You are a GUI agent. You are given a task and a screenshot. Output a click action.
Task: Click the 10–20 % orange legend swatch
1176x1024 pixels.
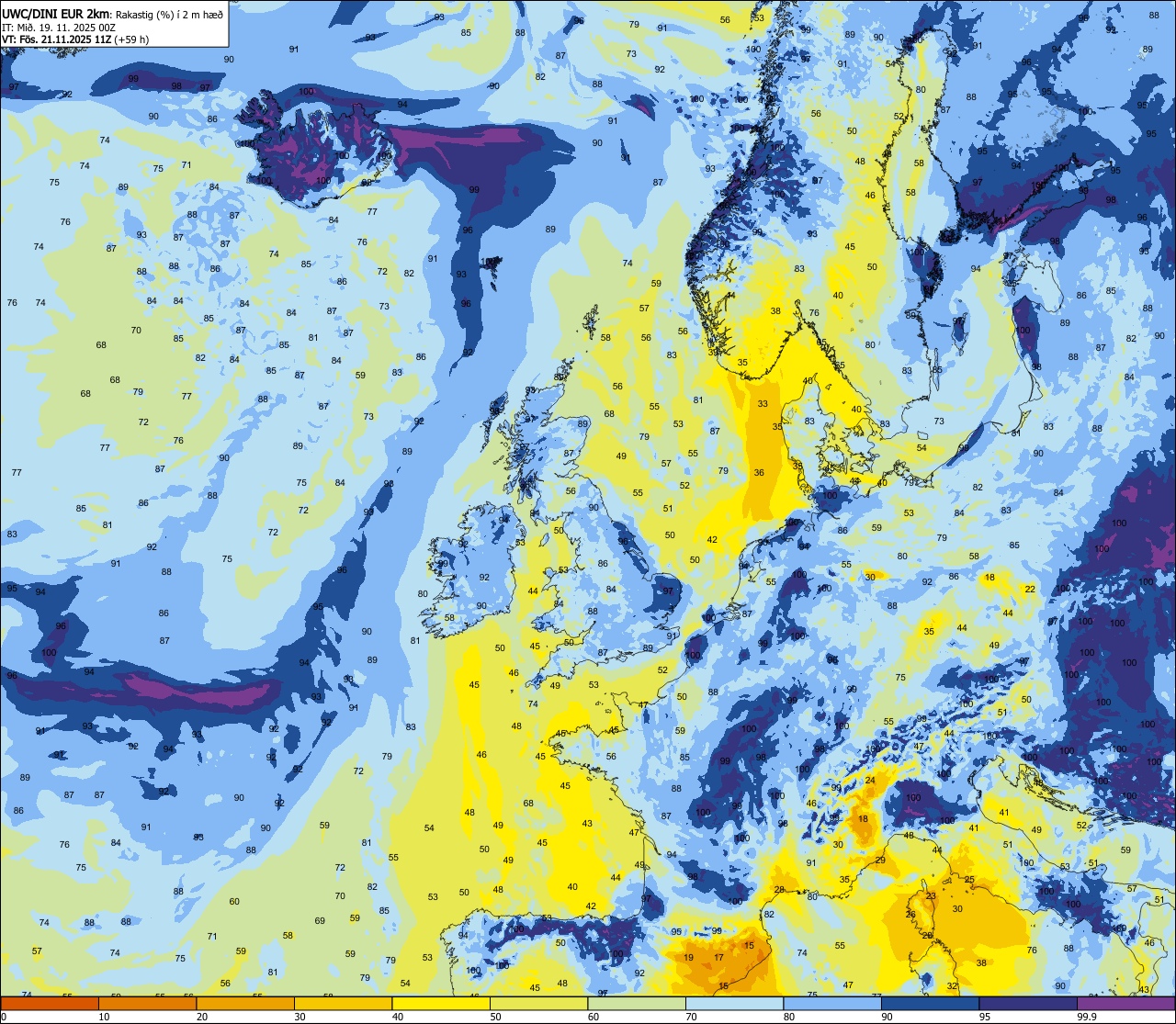coord(148,1004)
